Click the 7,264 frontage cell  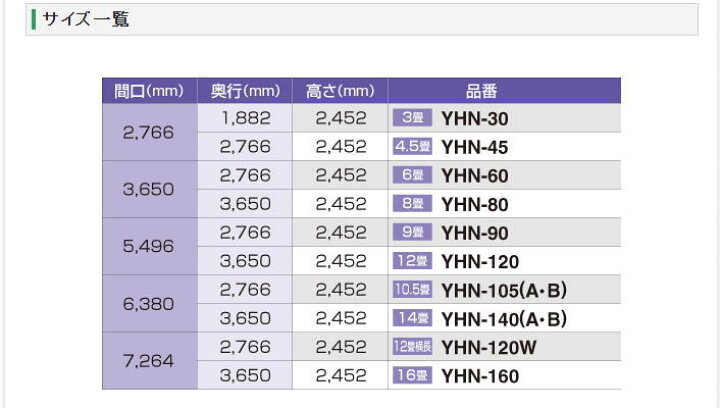[x=148, y=361]
